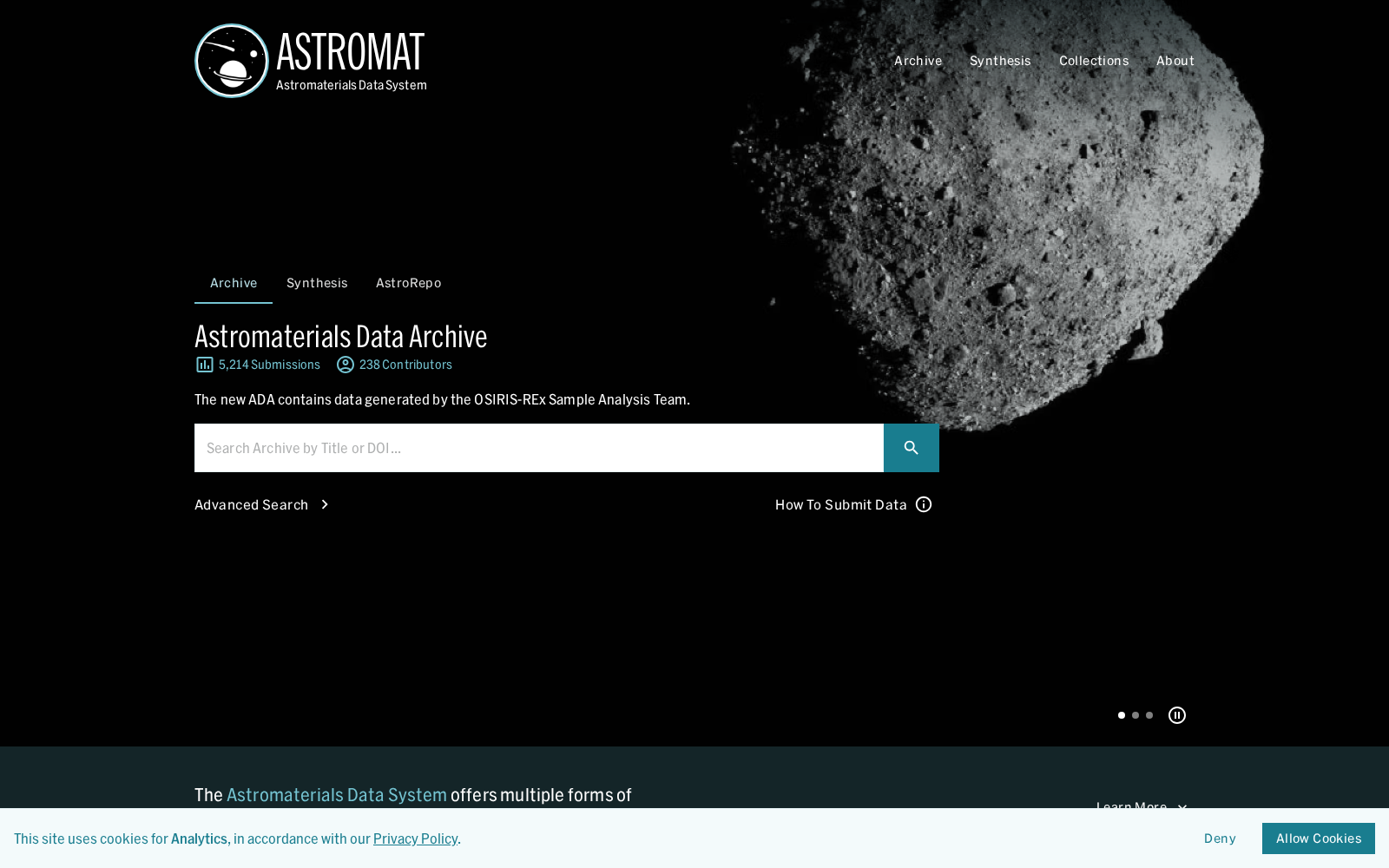The image size is (1389, 868).
Task: Select the first carousel dot
Action: tap(1122, 715)
